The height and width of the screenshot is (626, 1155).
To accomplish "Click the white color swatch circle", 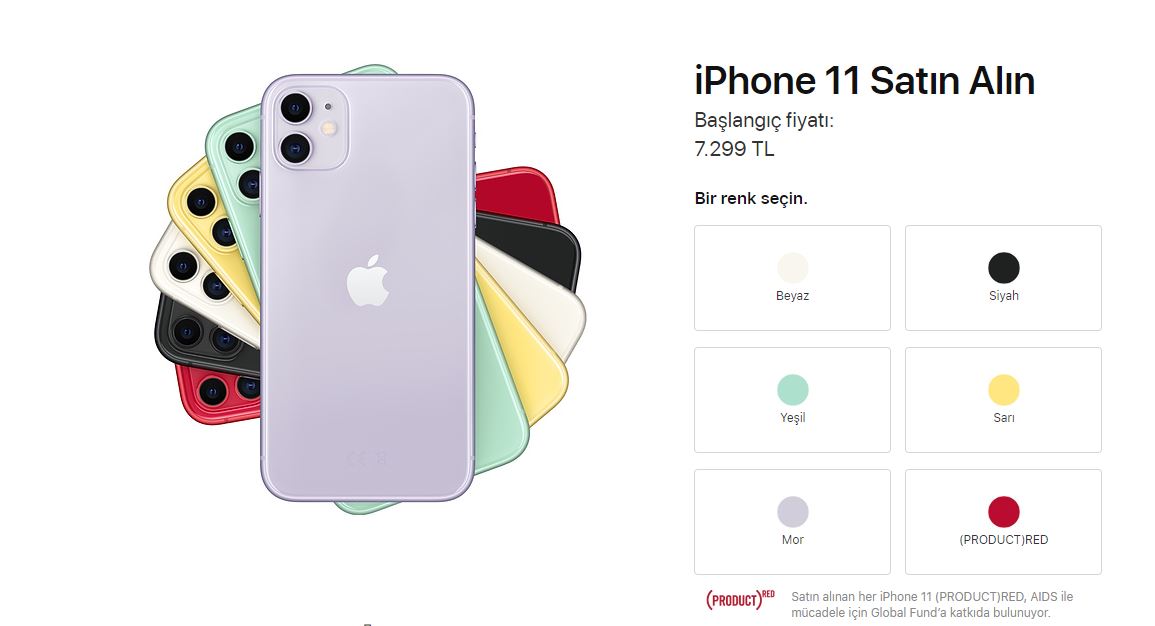I will [x=793, y=267].
